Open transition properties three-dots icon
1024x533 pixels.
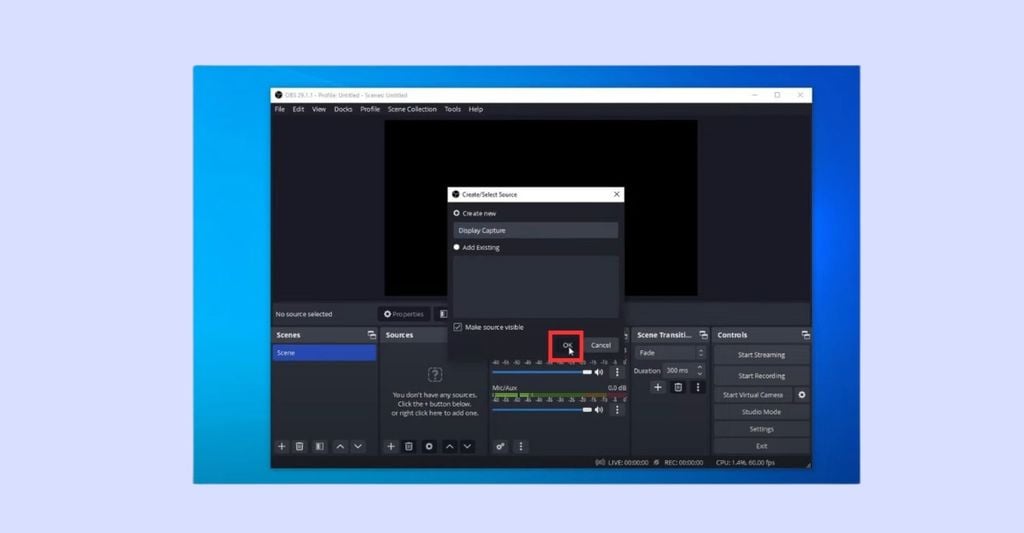697,387
